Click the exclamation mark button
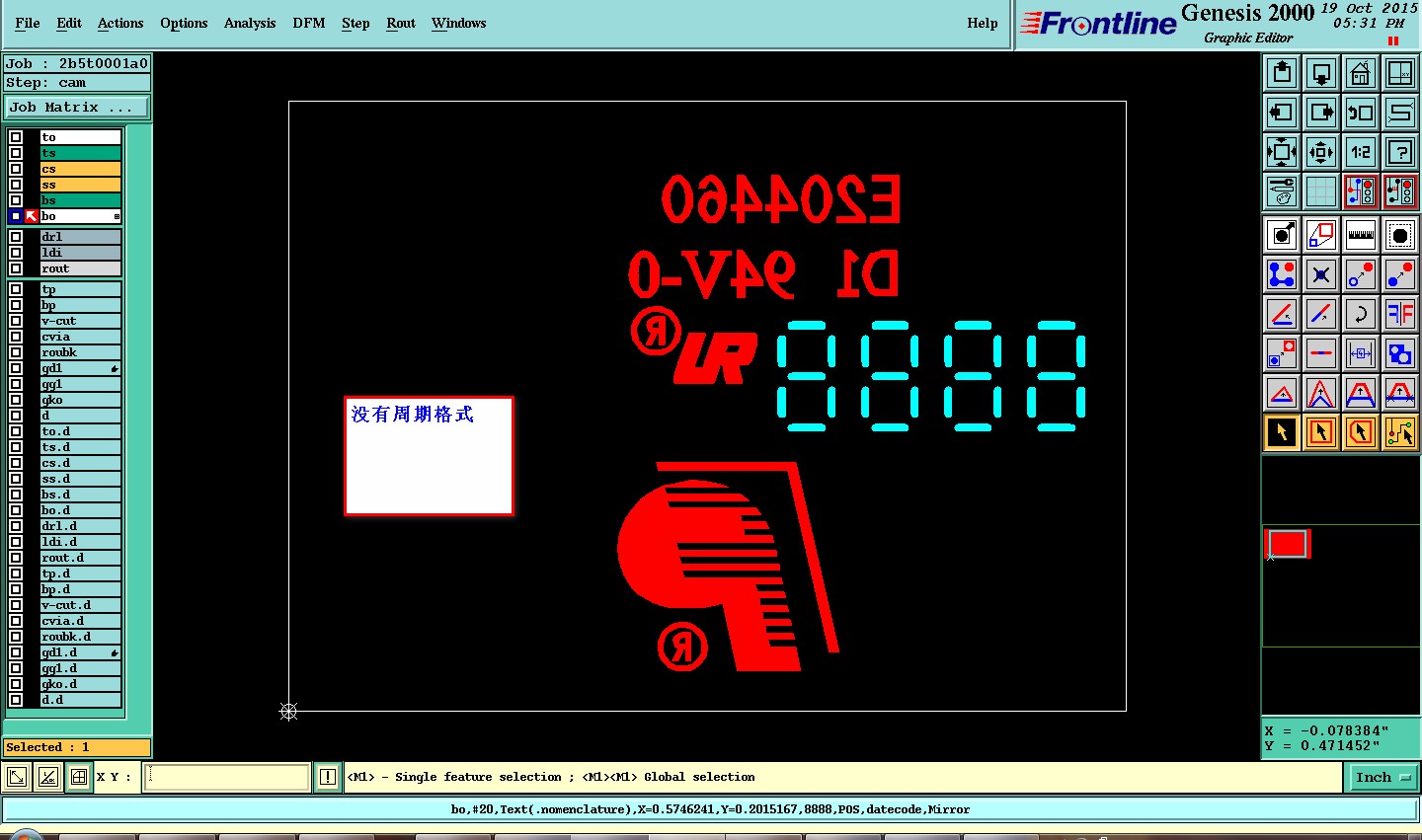The width and height of the screenshot is (1422, 840). point(328,778)
